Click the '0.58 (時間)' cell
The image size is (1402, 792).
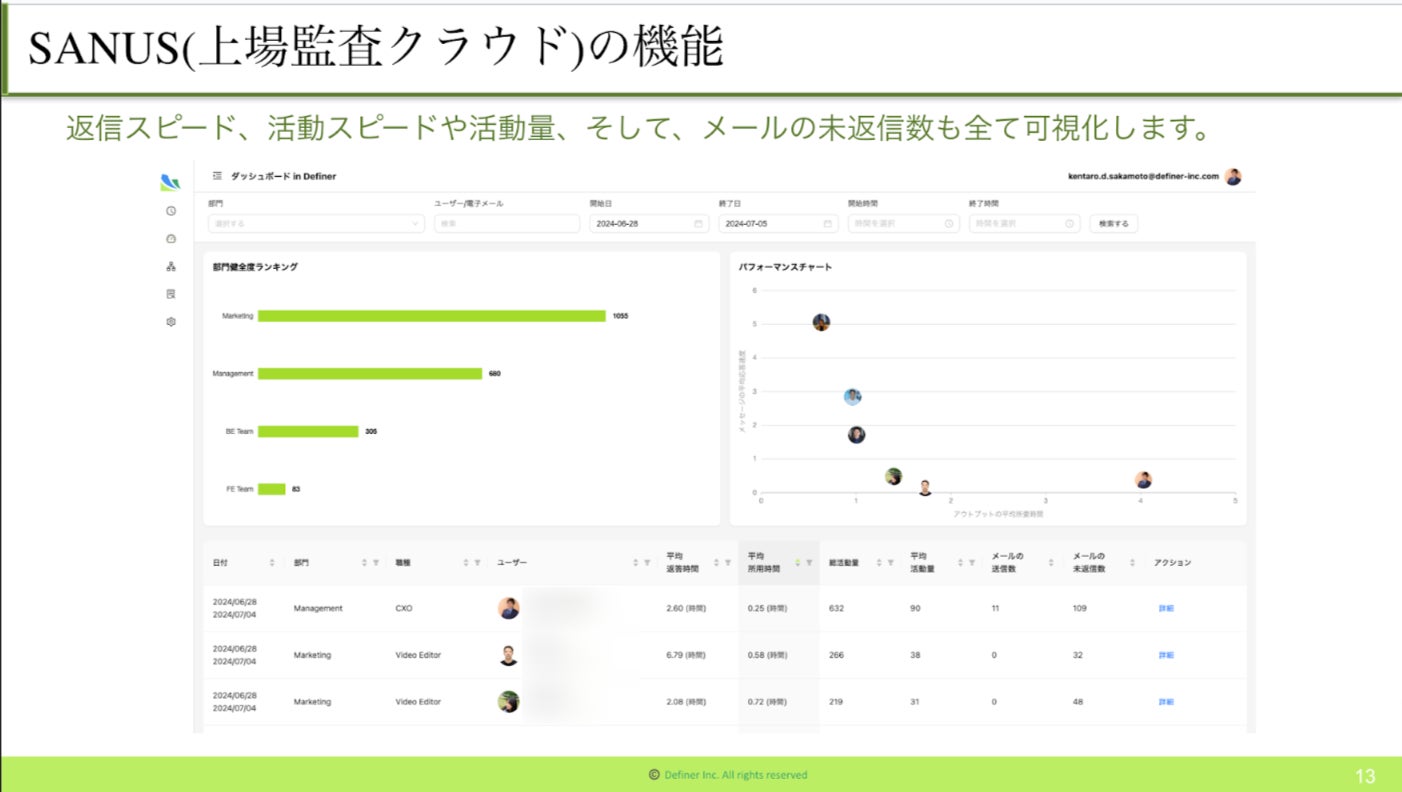pos(767,655)
